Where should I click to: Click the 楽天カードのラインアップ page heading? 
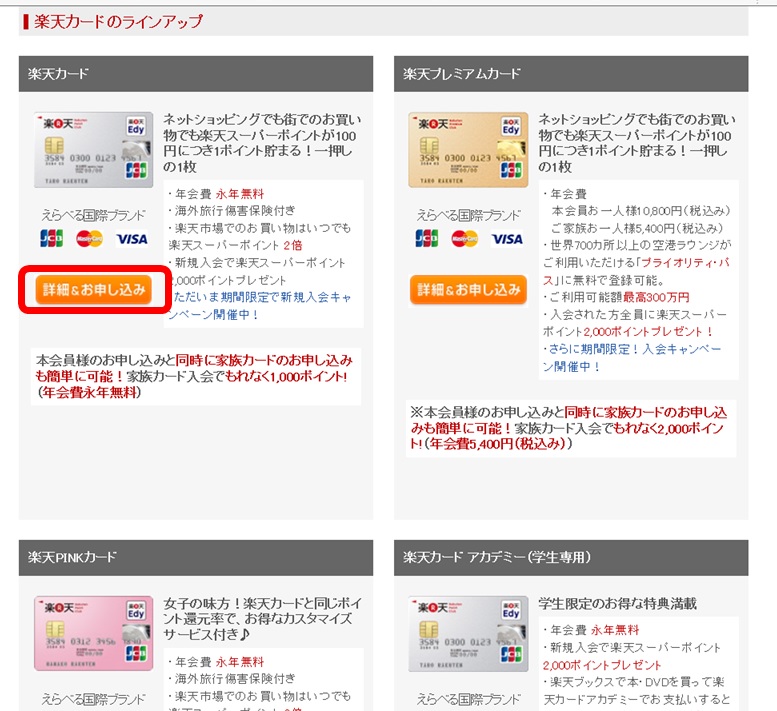(118, 21)
